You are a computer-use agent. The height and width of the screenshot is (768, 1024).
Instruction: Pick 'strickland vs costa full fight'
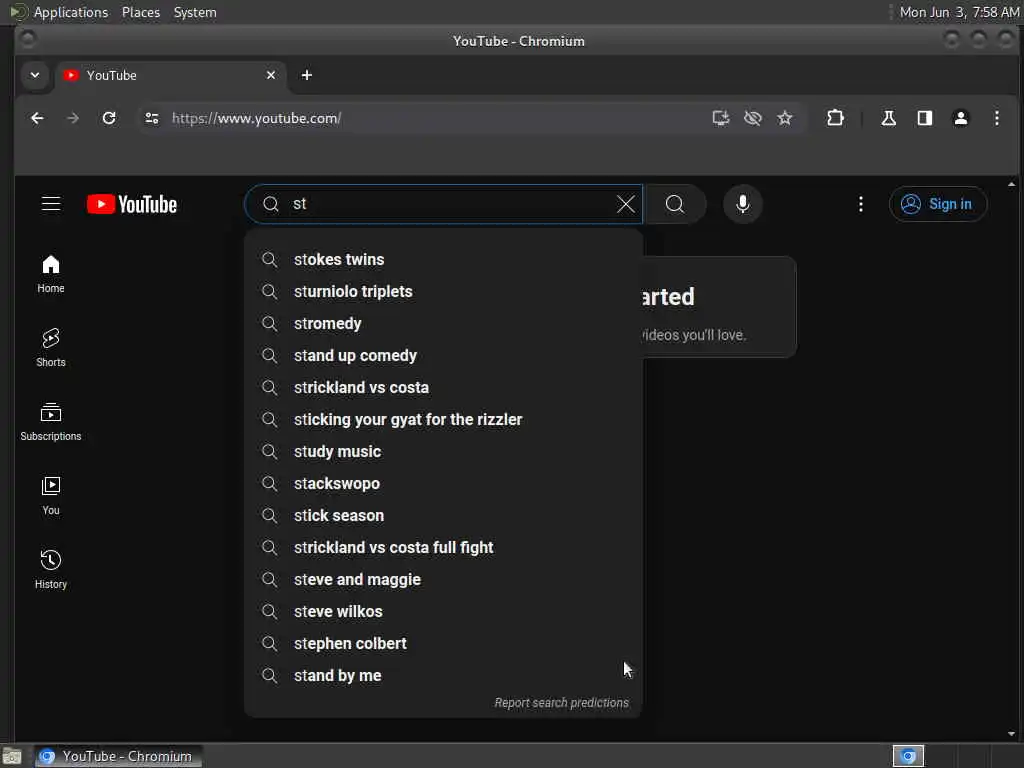[443, 547]
